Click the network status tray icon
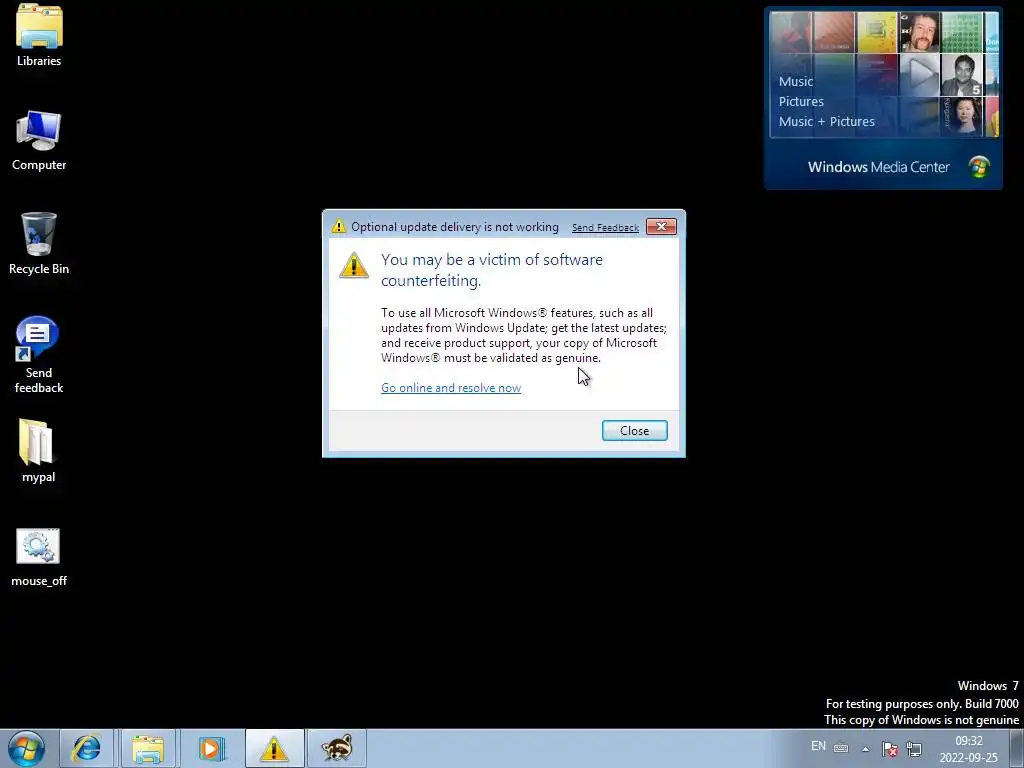This screenshot has height=768, width=1024. [914, 748]
